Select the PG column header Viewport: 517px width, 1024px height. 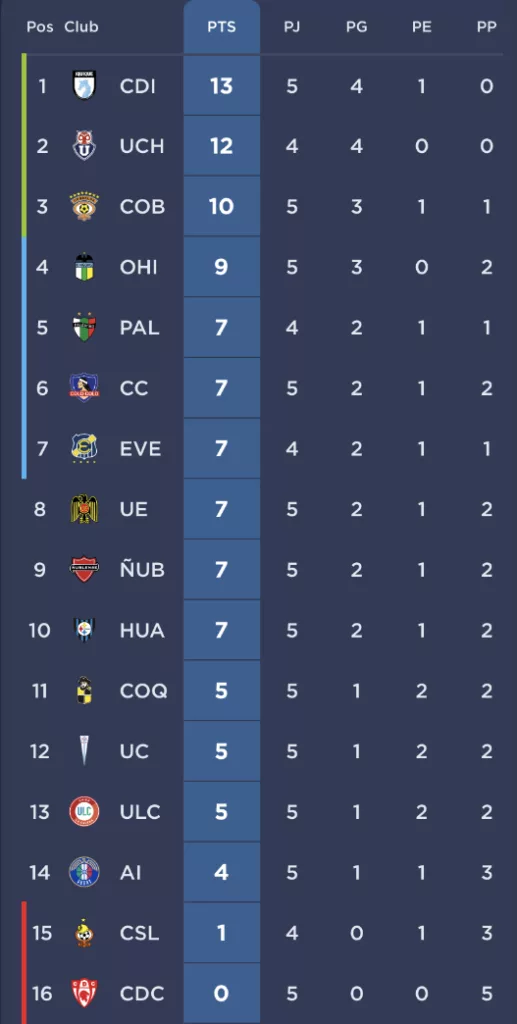point(356,27)
